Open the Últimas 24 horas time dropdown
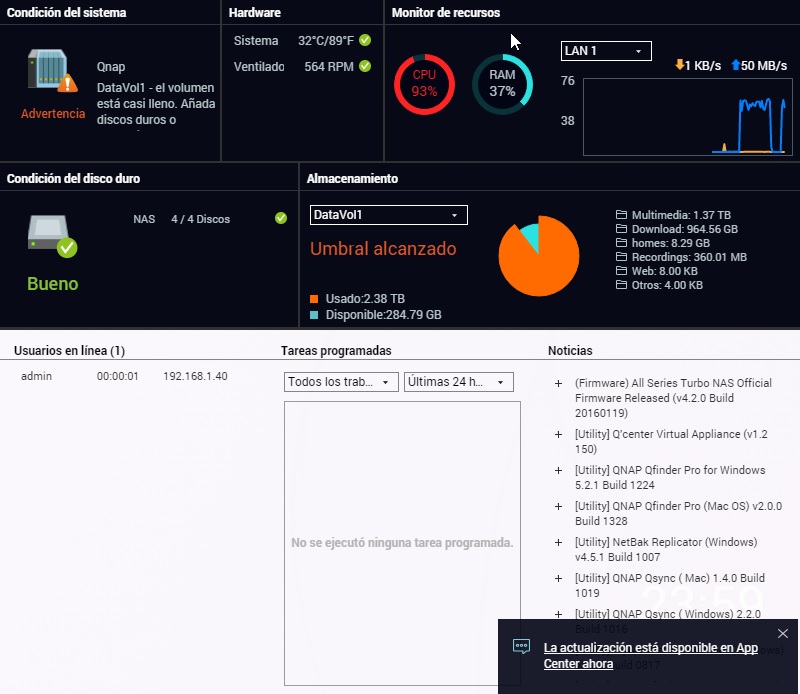The height and width of the screenshot is (694, 800). (458, 382)
